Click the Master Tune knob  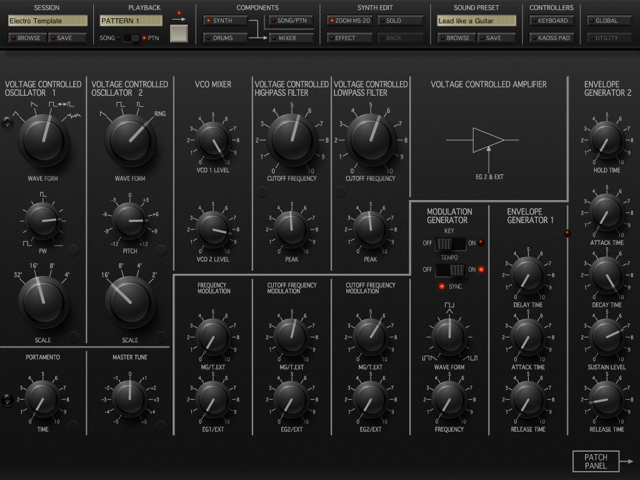(x=129, y=396)
